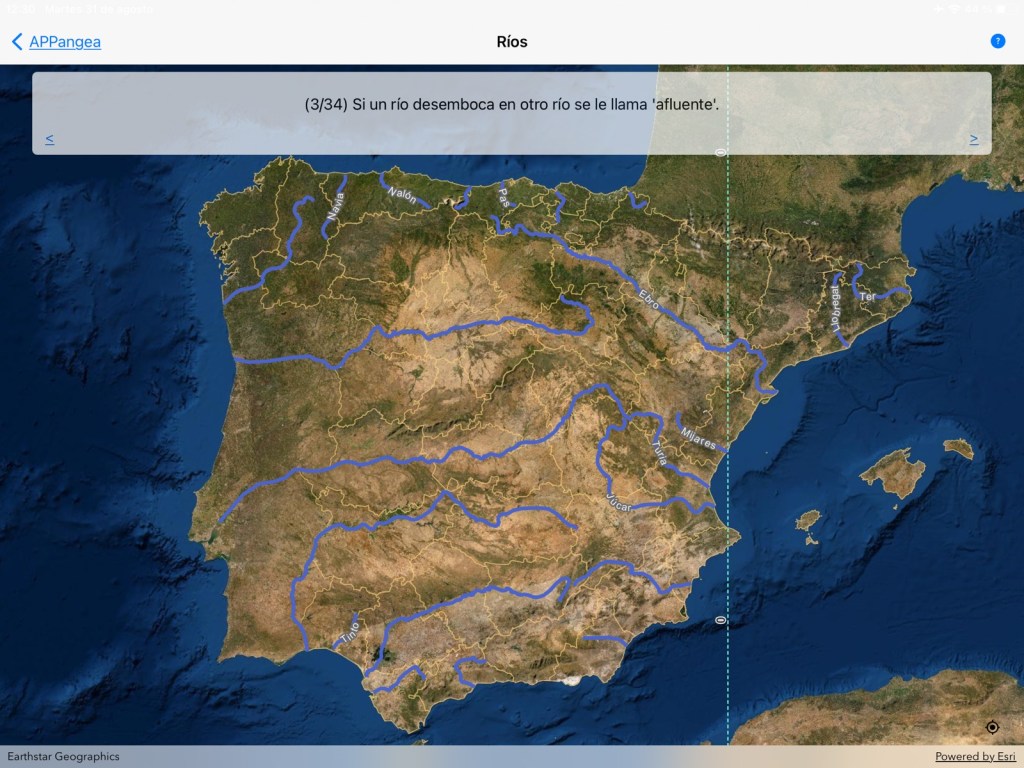The image size is (1024, 768).
Task: Select the Ebro river label
Action: [x=649, y=298]
